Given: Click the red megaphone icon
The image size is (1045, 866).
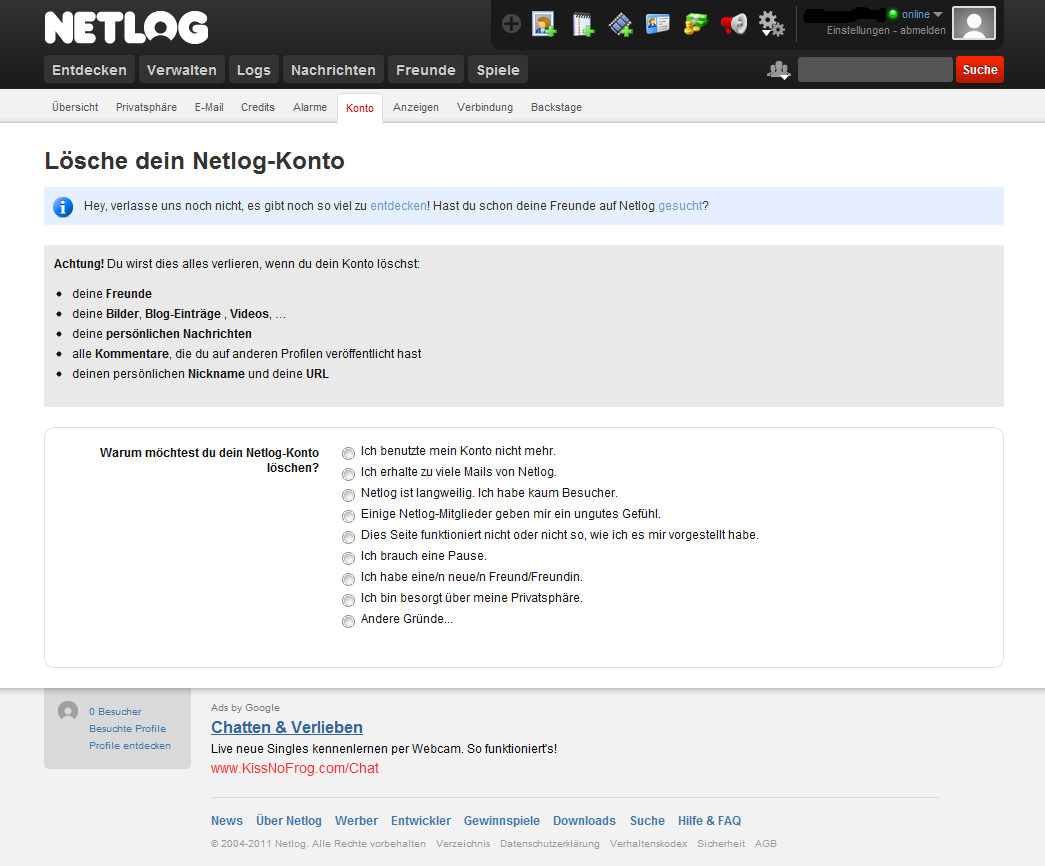Looking at the screenshot, I should click(734, 25).
